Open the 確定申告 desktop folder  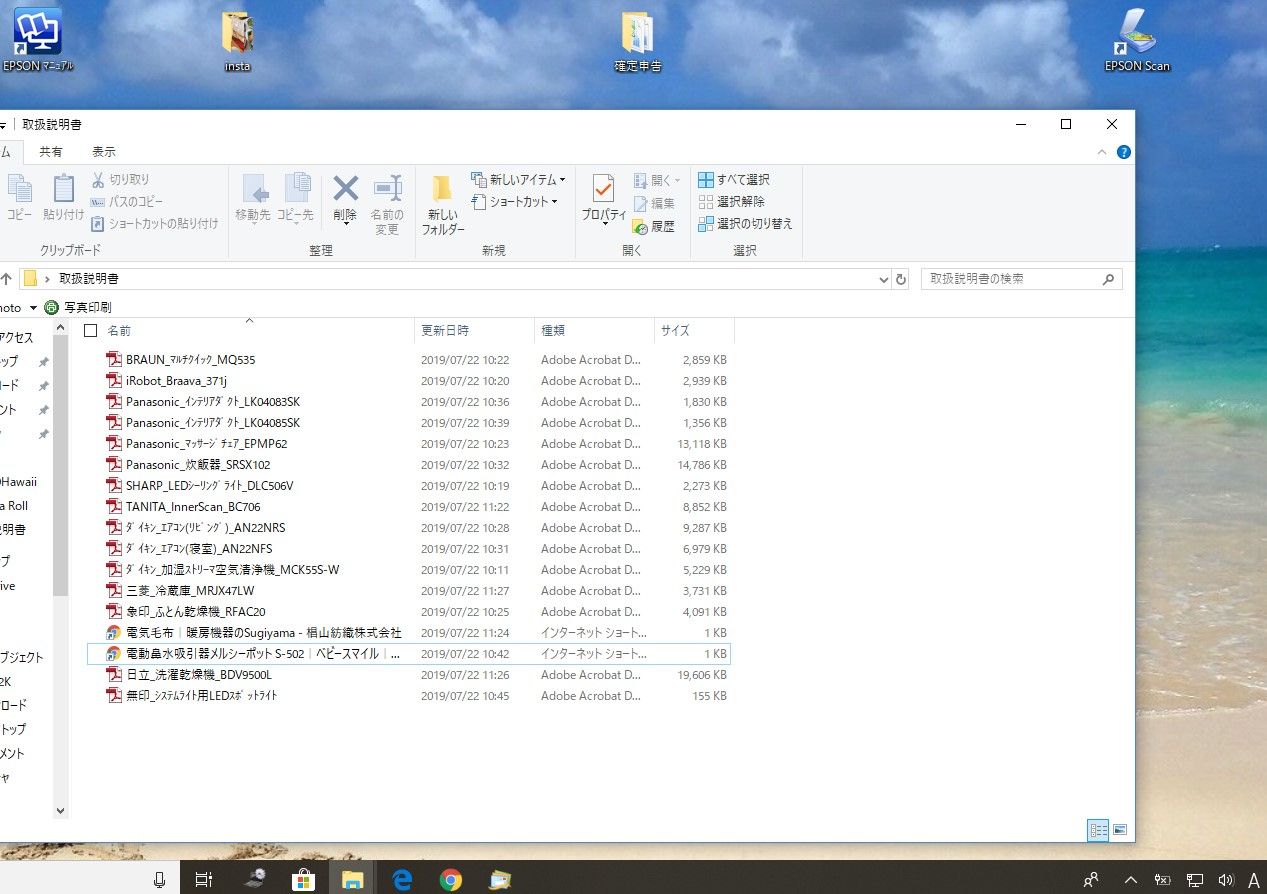638,42
